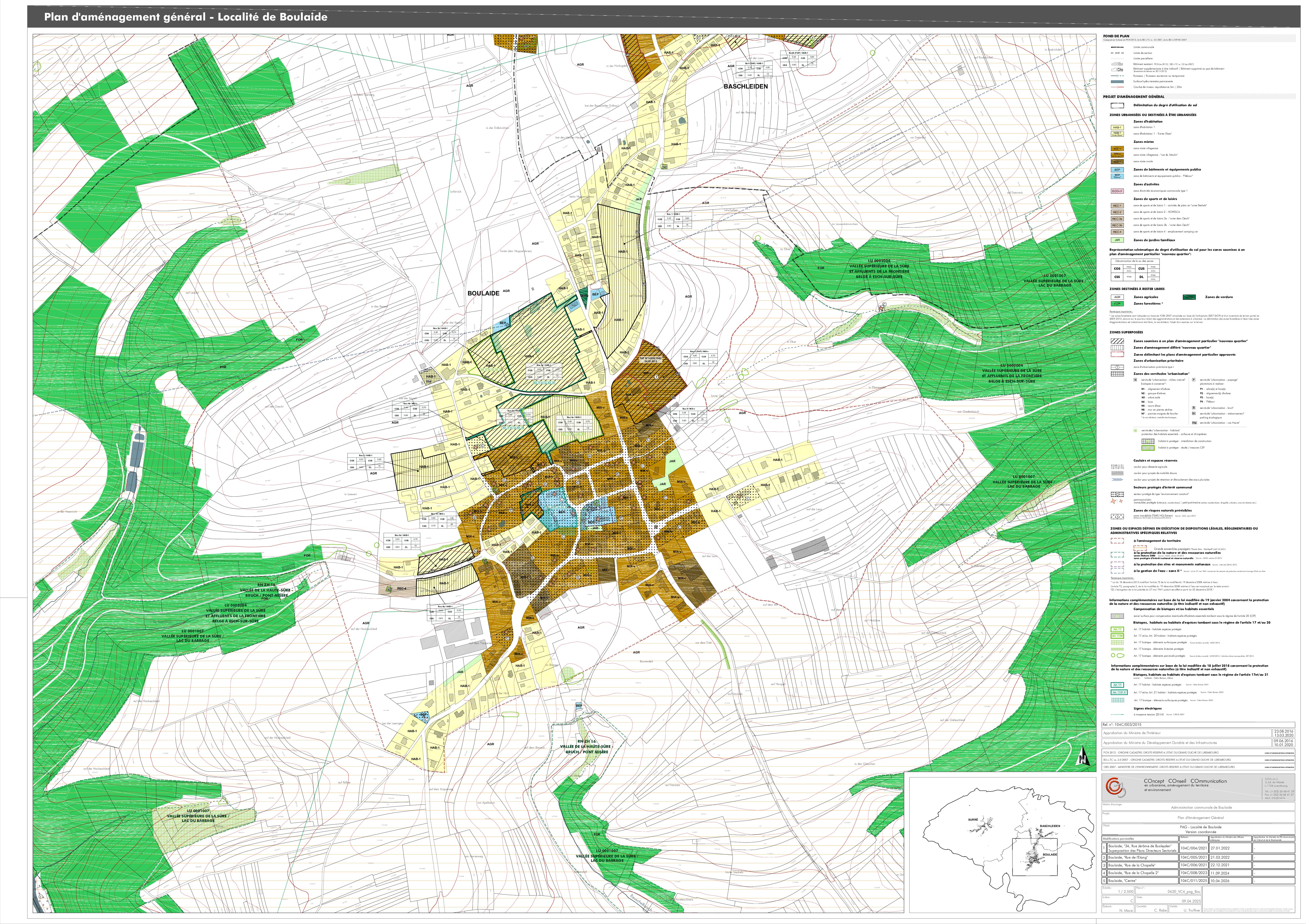Viewport: 1306px width, 924px height.
Task: Click the environnement construit C dotted symbol
Action: coord(1117,494)
